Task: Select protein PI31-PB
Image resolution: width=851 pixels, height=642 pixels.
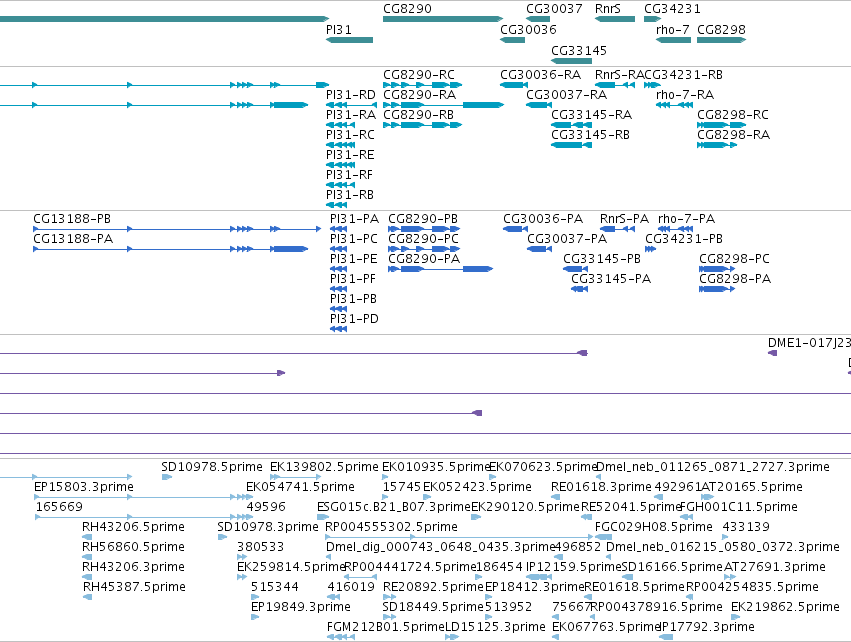Action: [x=353, y=300]
